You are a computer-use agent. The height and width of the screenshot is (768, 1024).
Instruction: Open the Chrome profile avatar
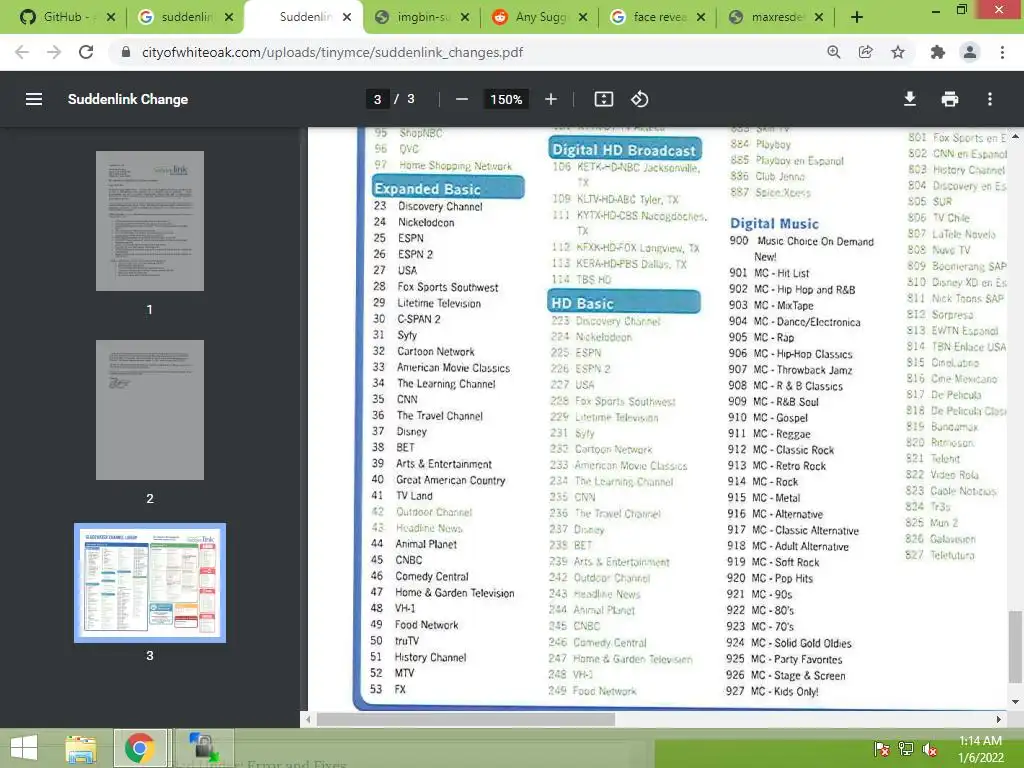pyautogui.click(x=970, y=52)
